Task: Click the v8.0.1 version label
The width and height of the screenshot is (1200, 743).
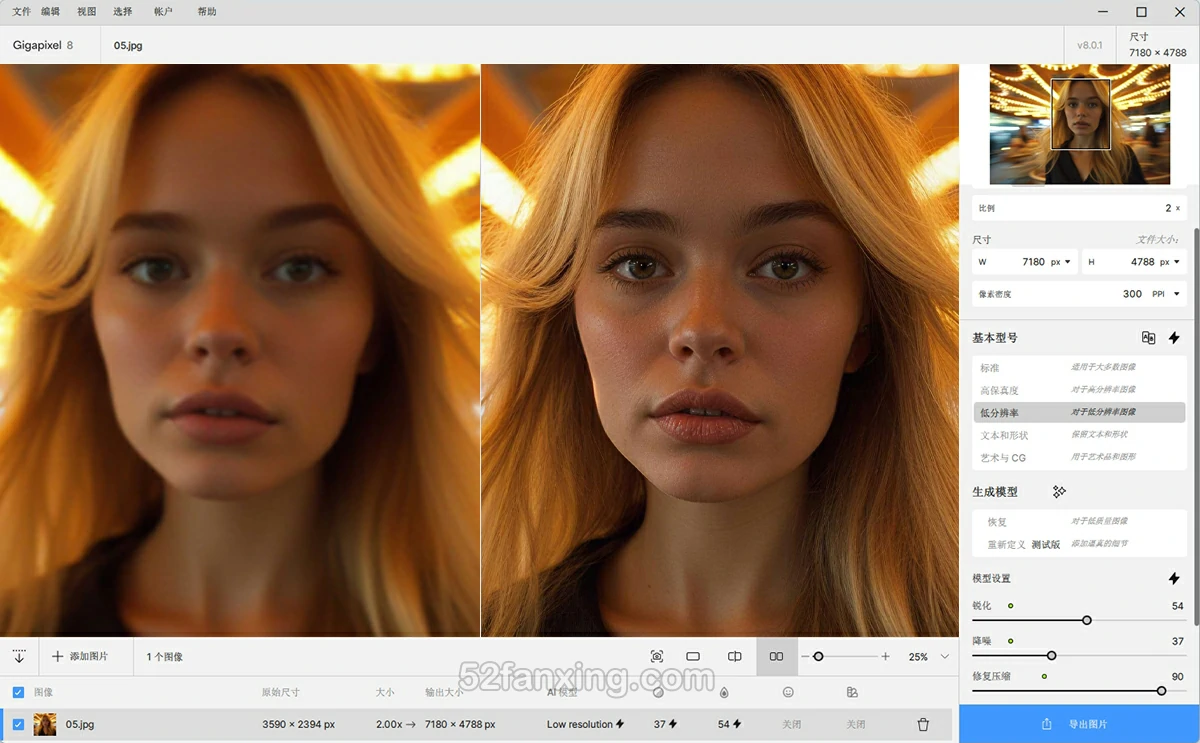Action: [1090, 45]
